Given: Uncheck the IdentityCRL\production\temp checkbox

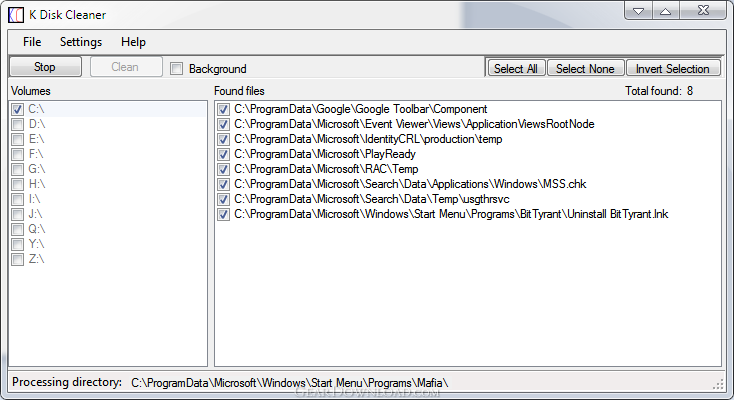Looking at the screenshot, I should click(x=224, y=140).
